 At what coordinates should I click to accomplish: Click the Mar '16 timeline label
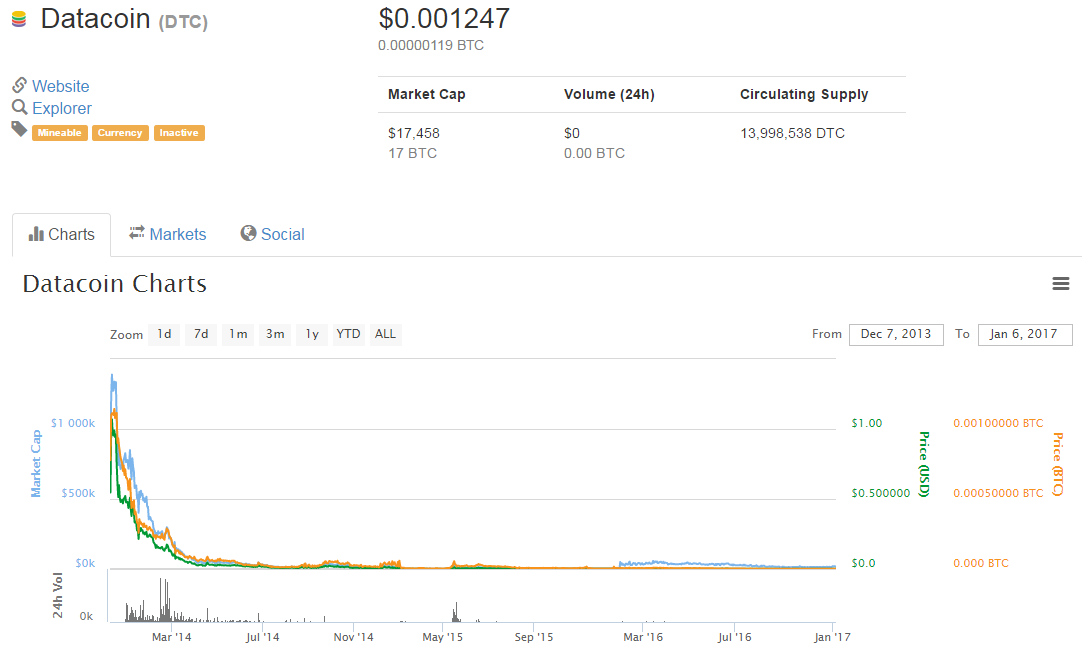644,637
